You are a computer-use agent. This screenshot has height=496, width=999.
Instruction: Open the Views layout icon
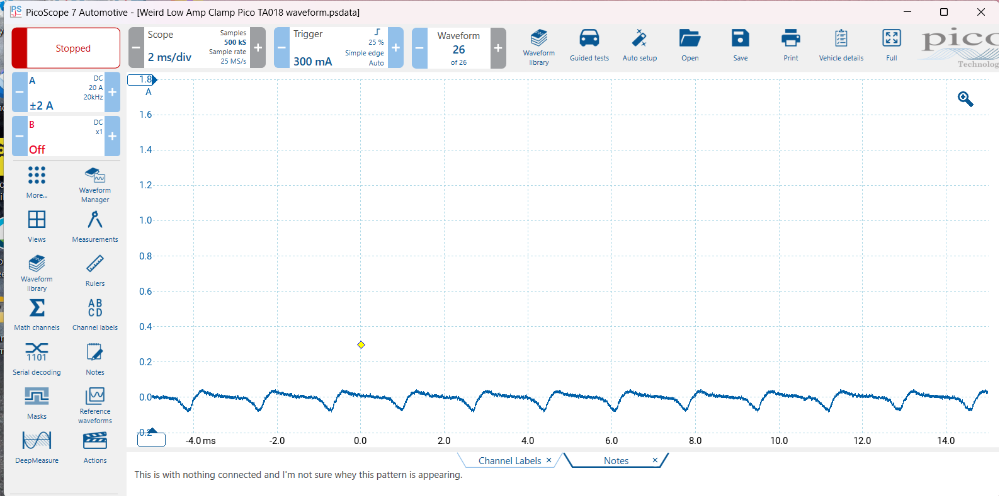tap(36, 227)
